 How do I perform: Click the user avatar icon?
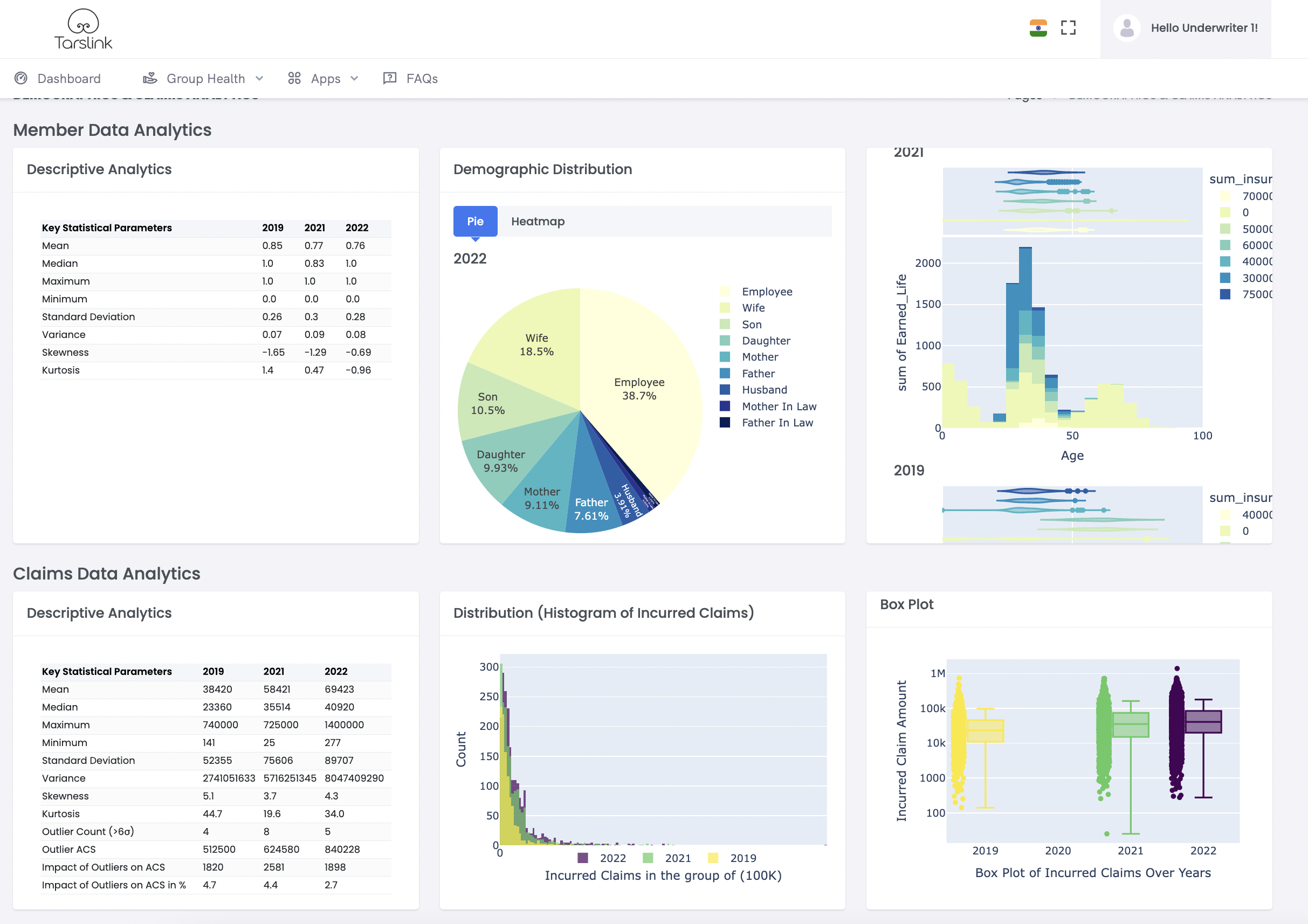pyautogui.click(x=1126, y=27)
